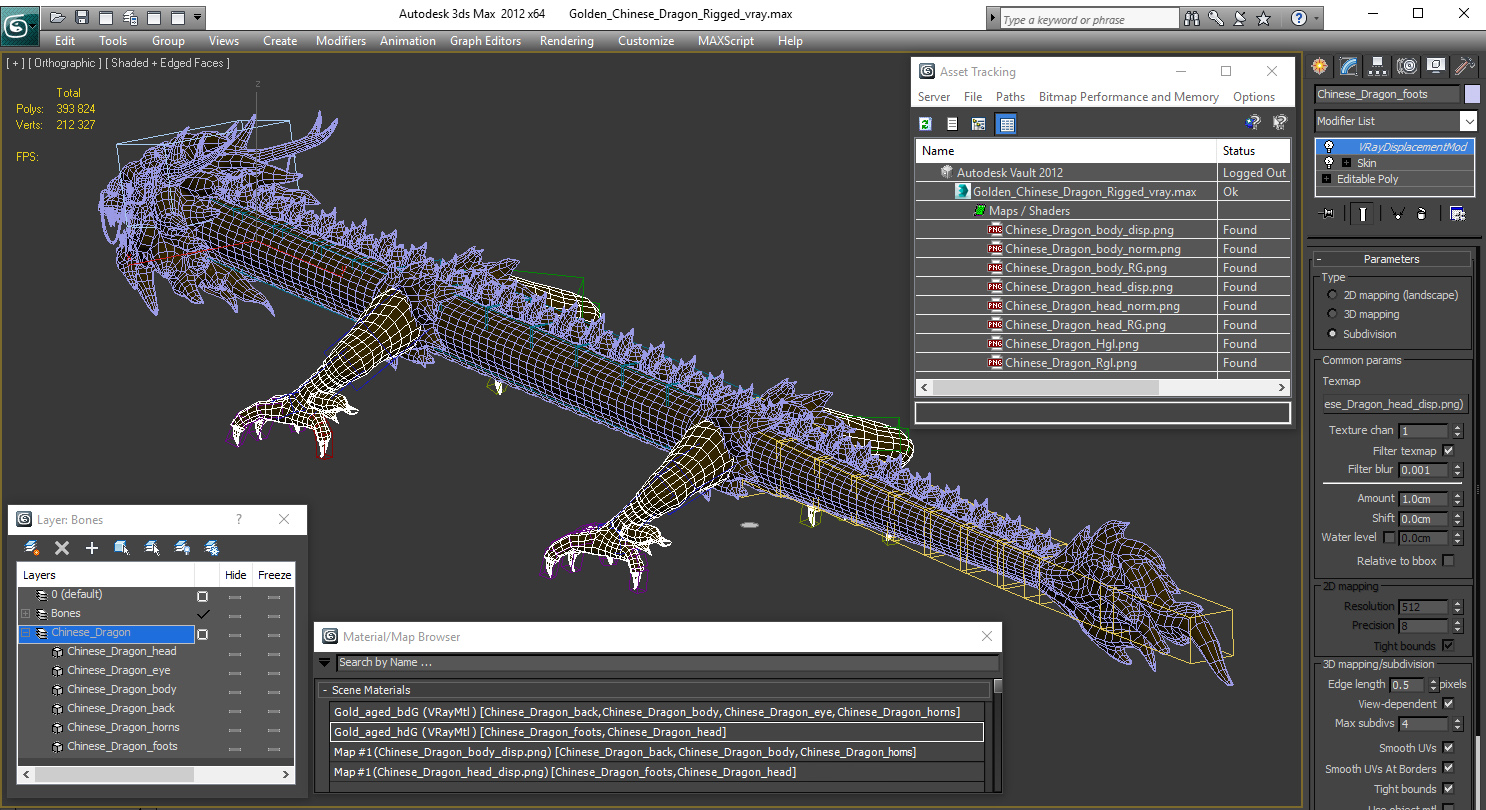Select 3D mapping radio button
Image resolution: width=1486 pixels, height=810 pixels.
(x=1332, y=314)
